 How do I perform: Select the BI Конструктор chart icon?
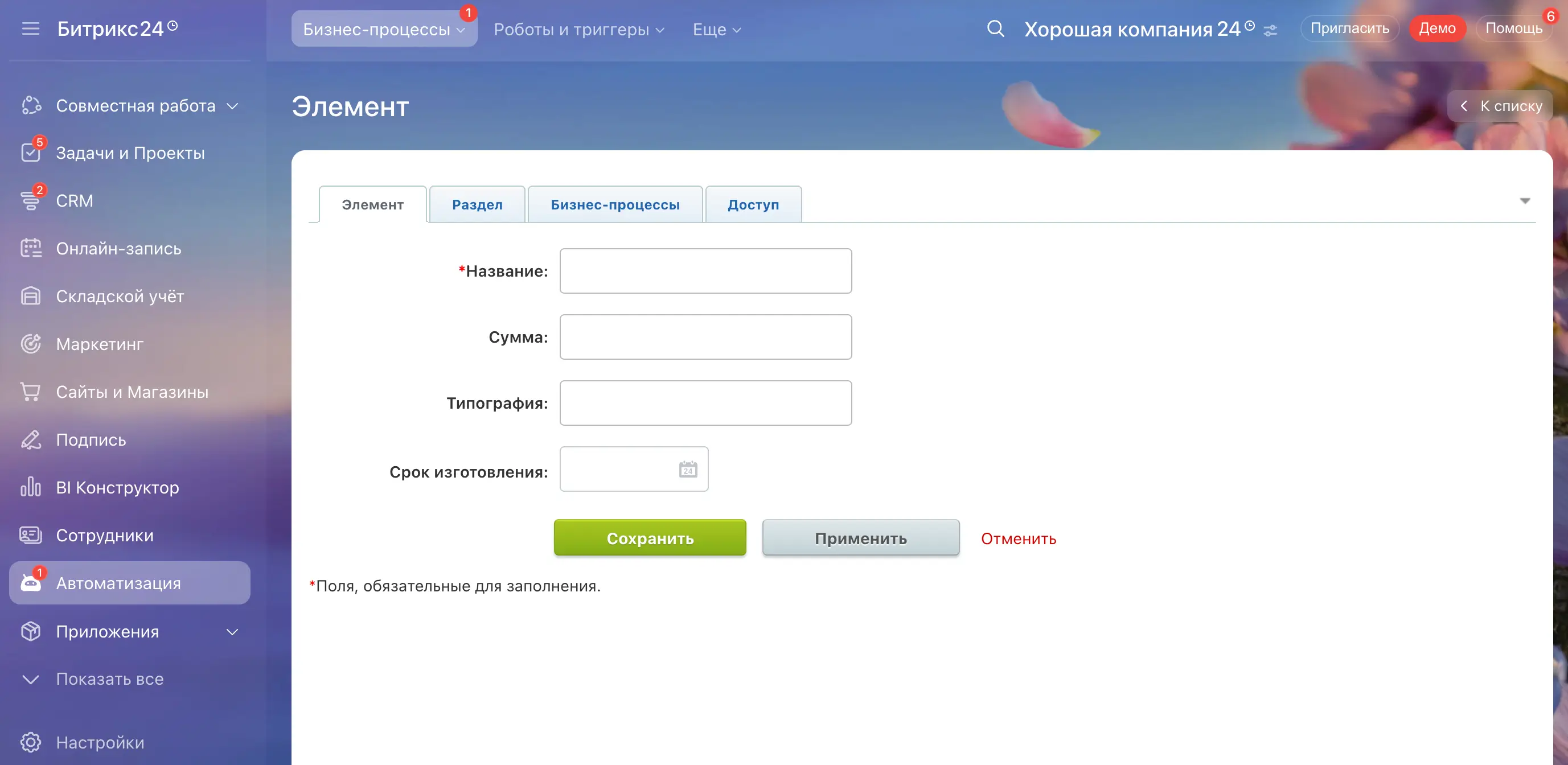pyautogui.click(x=30, y=487)
